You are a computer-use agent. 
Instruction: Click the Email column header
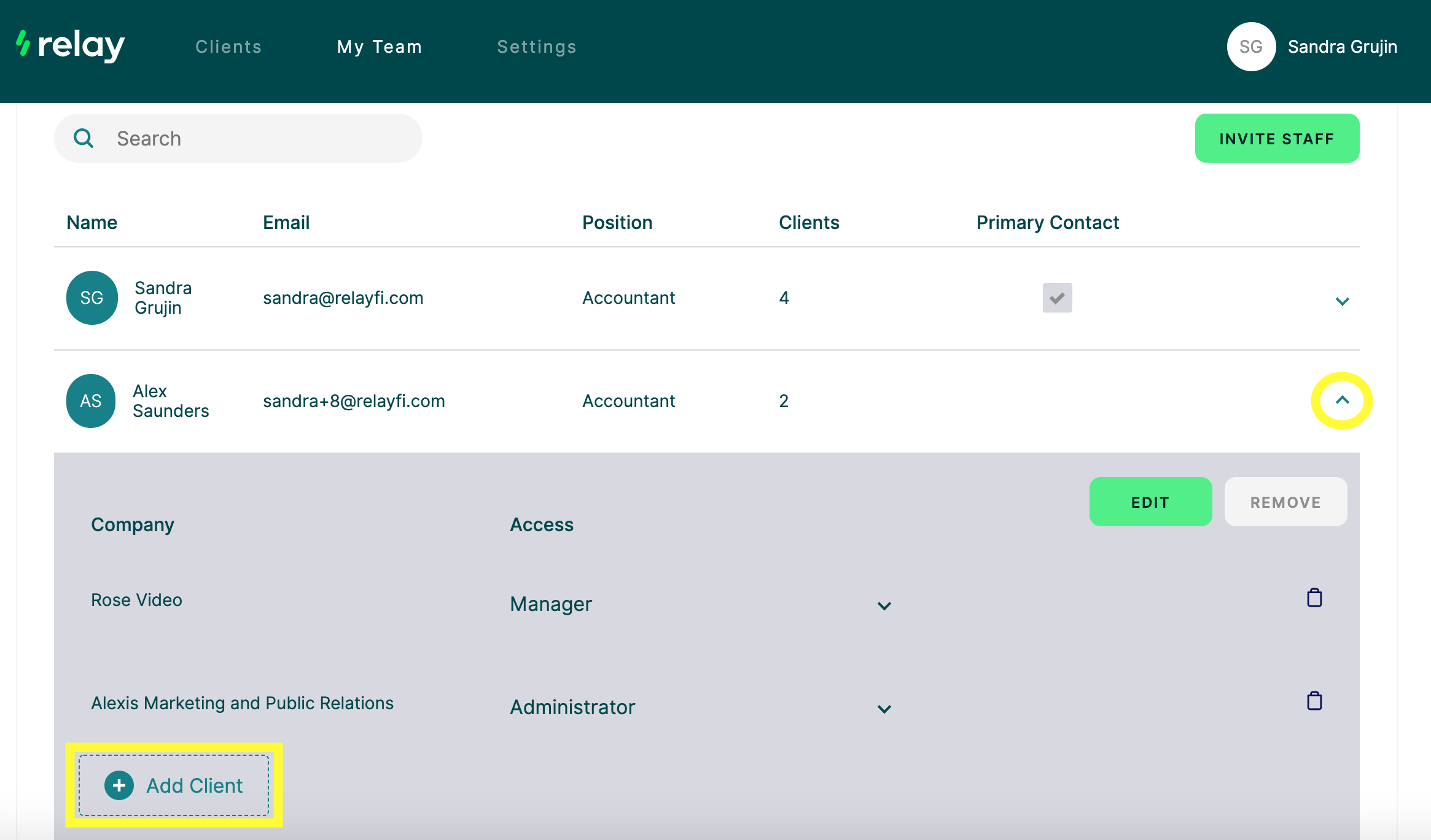(x=286, y=222)
